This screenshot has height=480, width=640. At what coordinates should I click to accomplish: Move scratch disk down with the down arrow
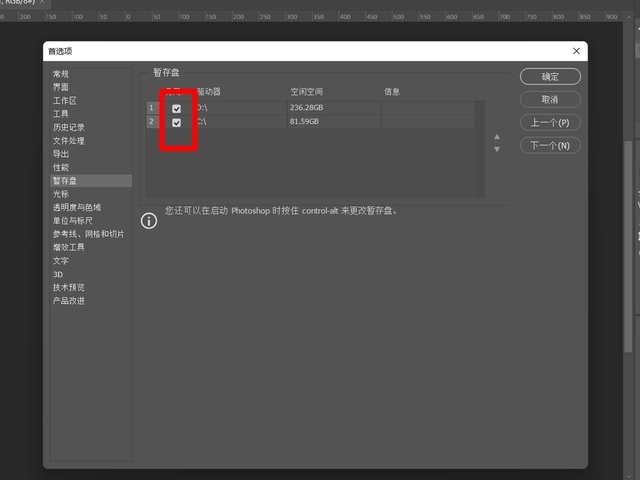(497, 150)
